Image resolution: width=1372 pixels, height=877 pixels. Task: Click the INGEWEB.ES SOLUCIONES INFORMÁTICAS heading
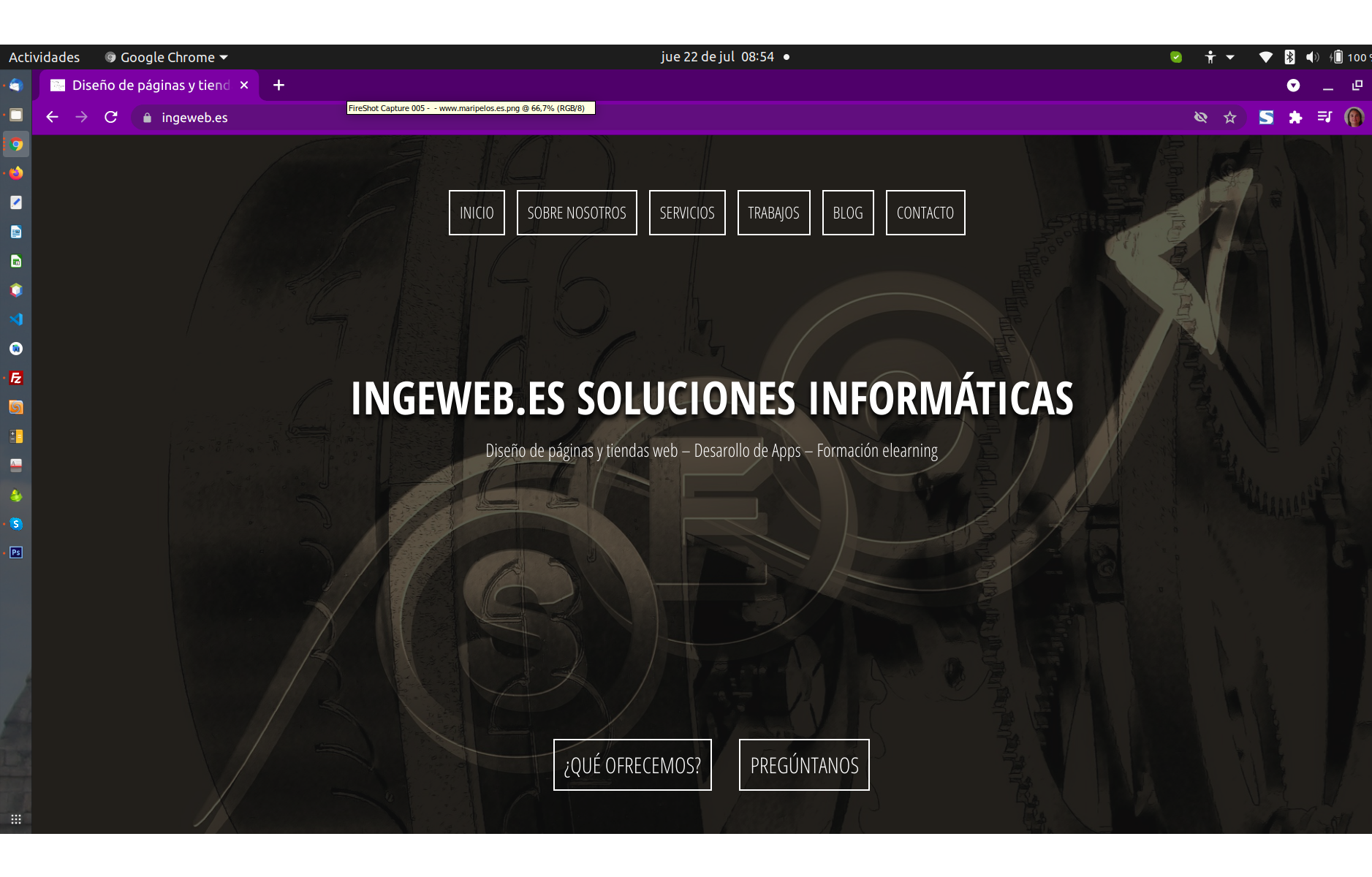712,398
